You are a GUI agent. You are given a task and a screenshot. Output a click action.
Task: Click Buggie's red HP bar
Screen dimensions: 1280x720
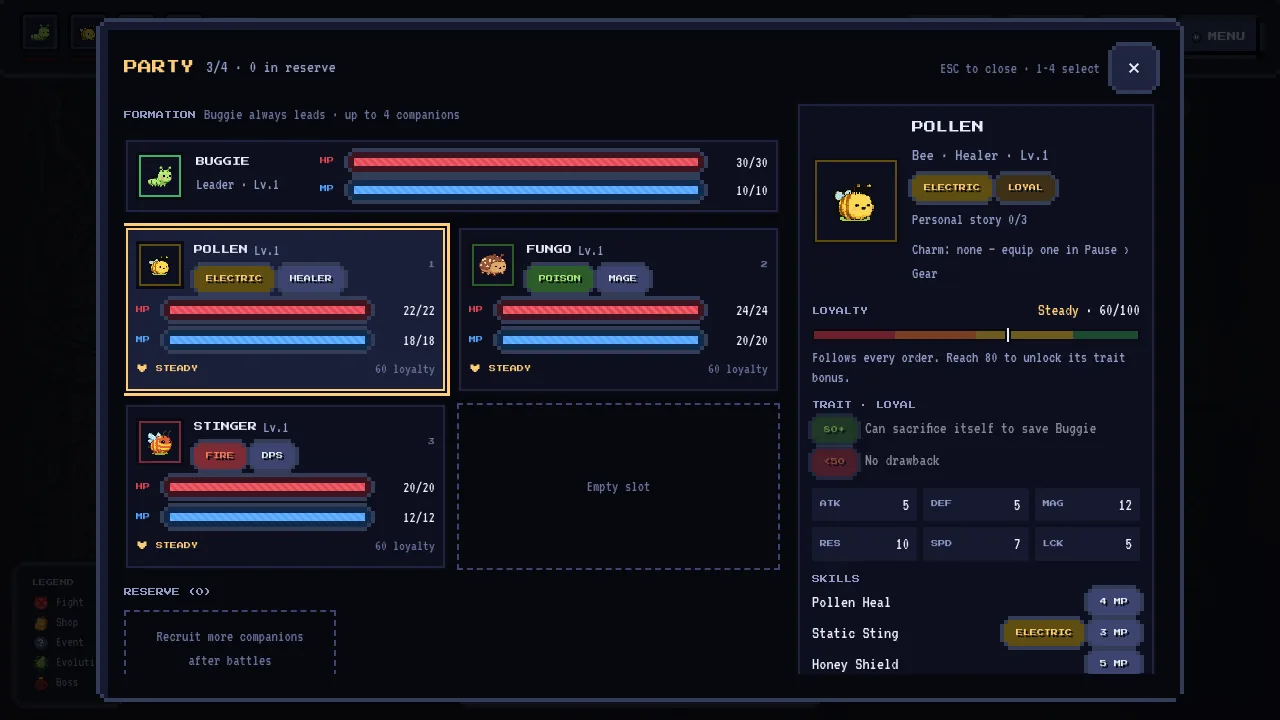click(525, 162)
